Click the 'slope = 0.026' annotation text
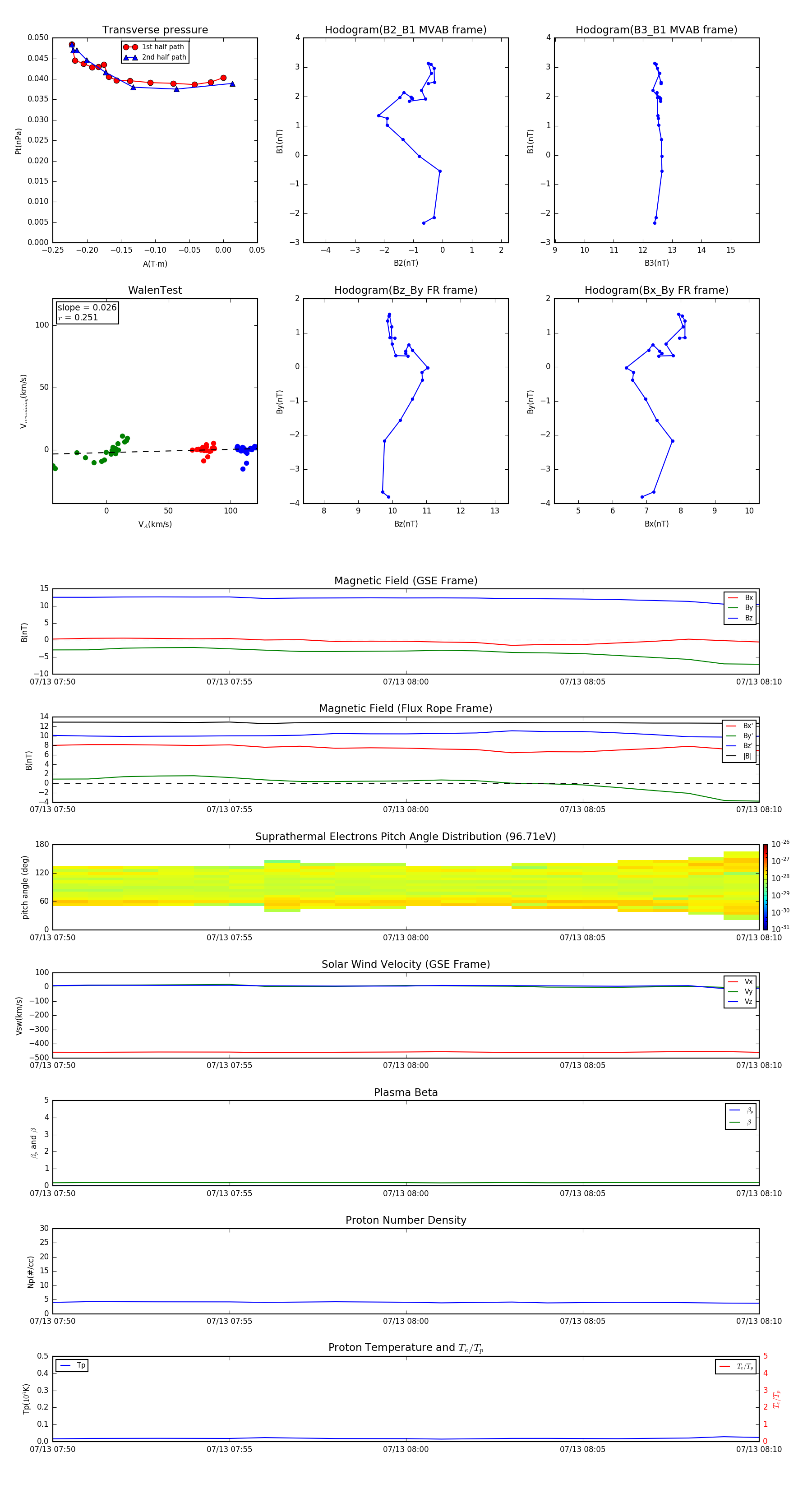 click(87, 308)
